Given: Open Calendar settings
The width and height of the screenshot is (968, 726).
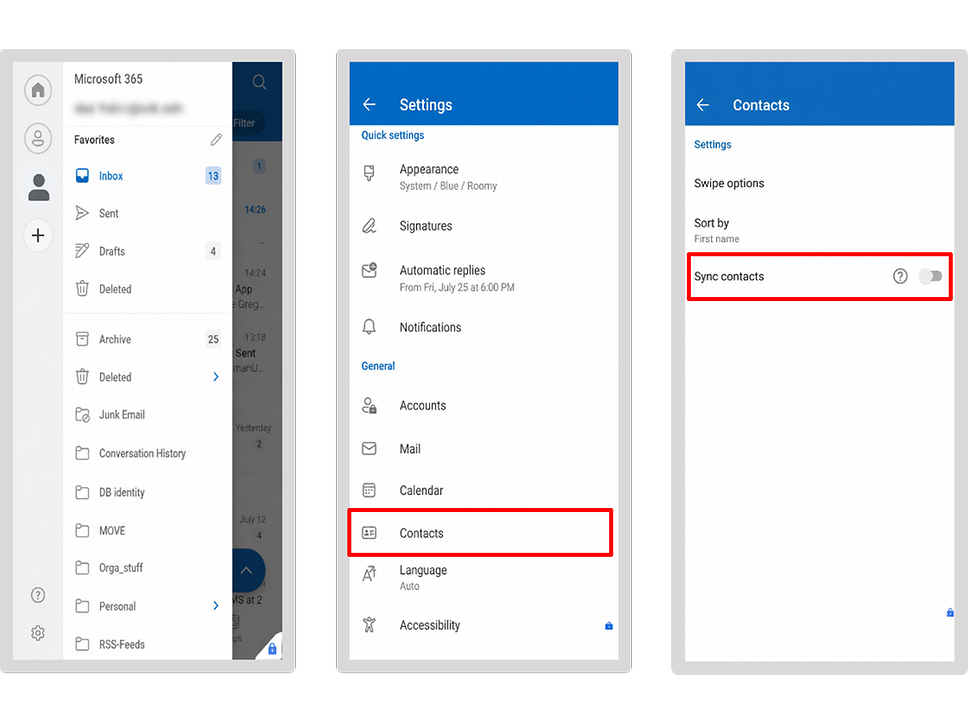Looking at the screenshot, I should 483,490.
